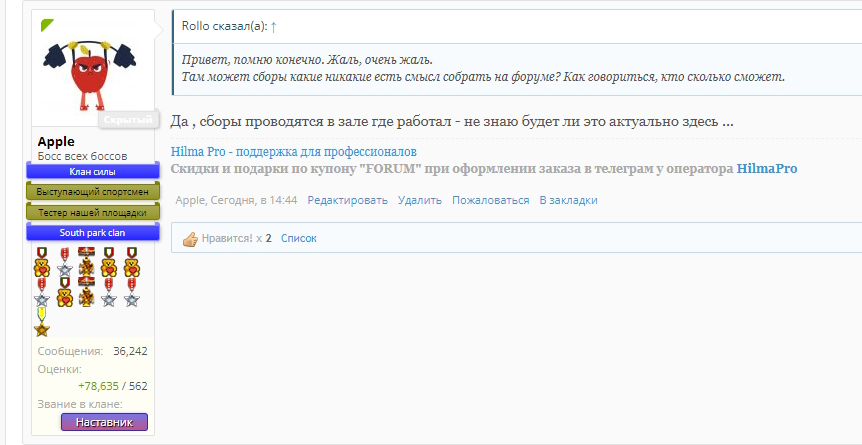Open the Список of likes
Viewport: 862px width, 445px height.
(299, 239)
